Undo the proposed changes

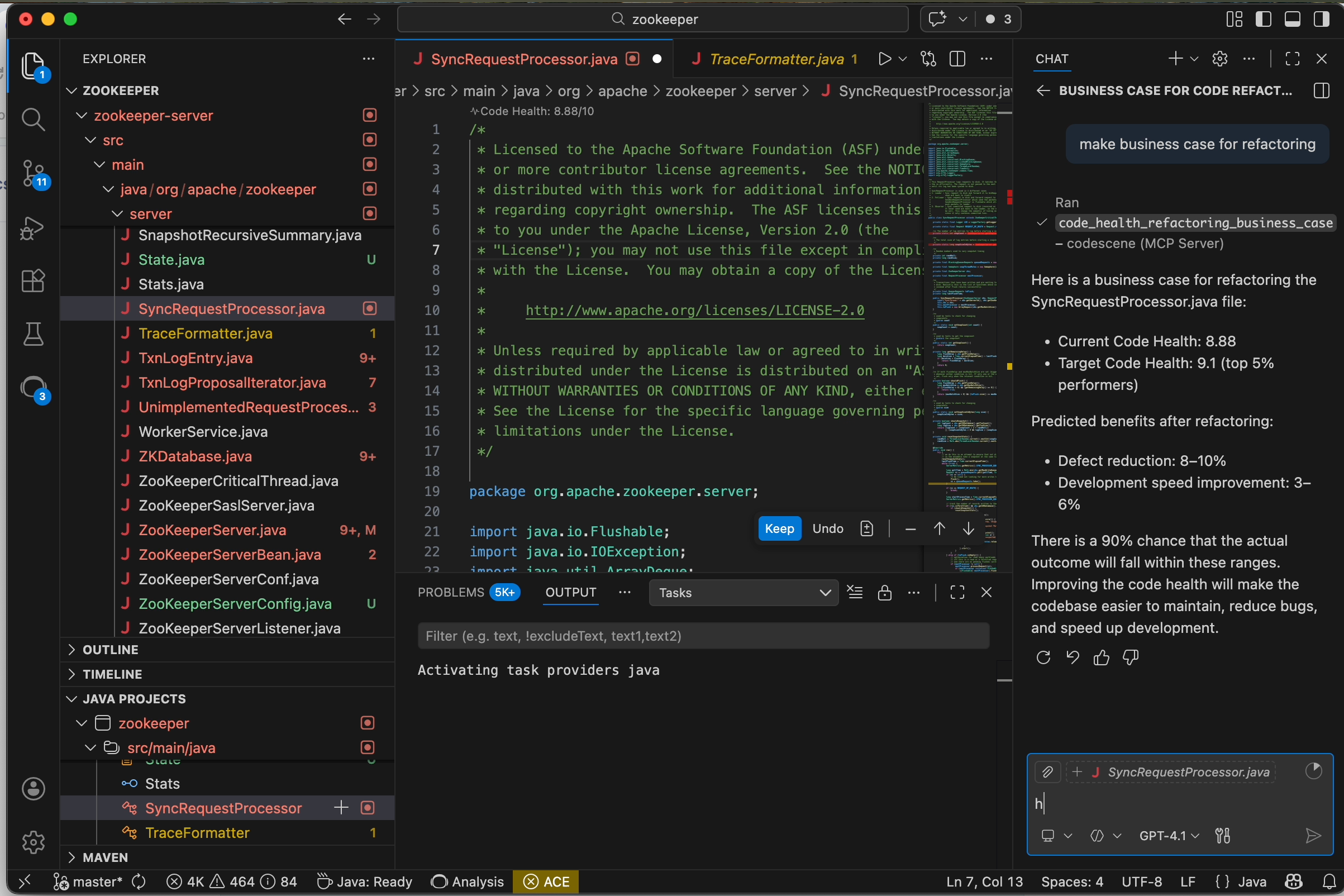(827, 528)
